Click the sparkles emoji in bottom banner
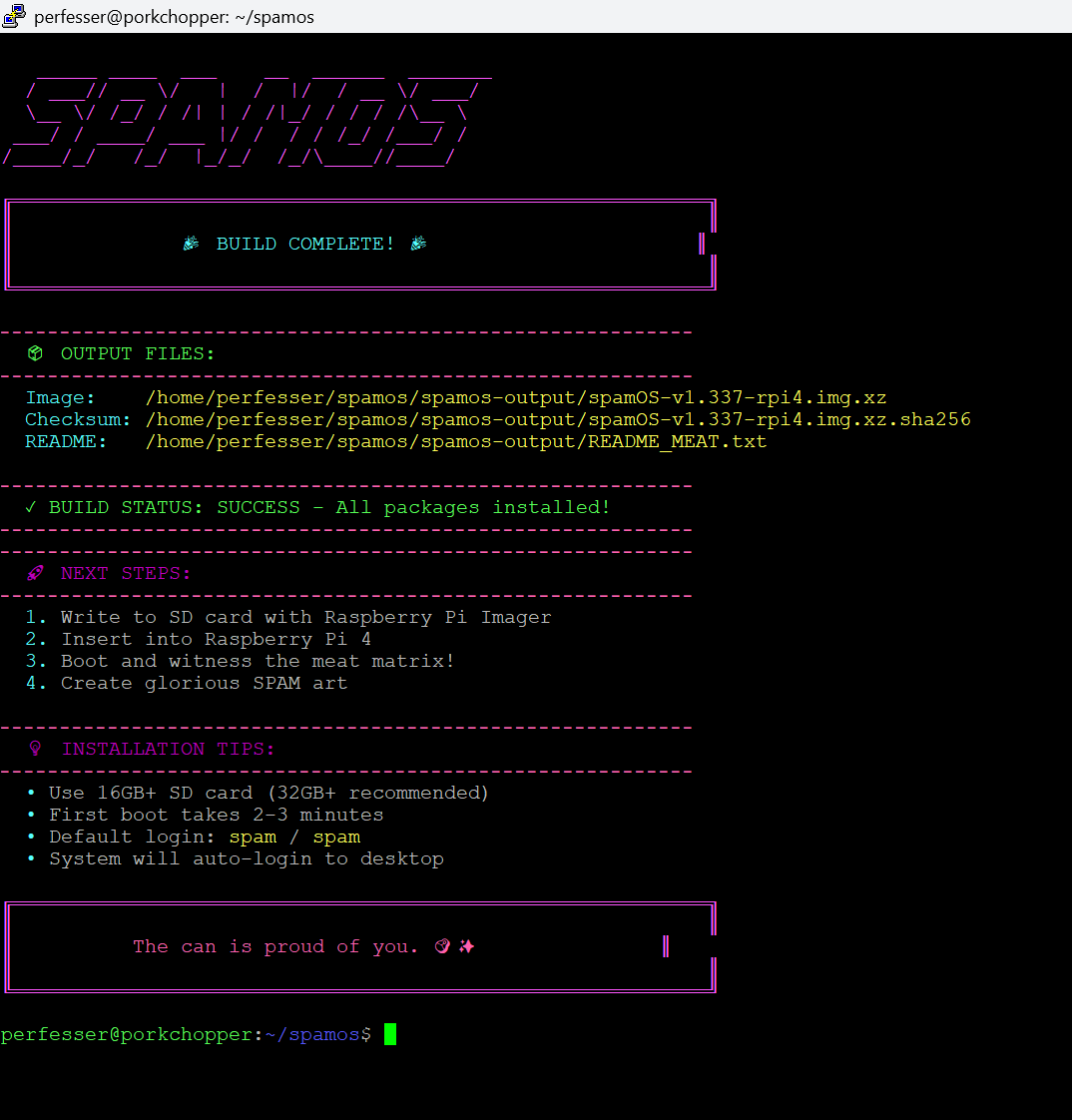 [x=466, y=946]
